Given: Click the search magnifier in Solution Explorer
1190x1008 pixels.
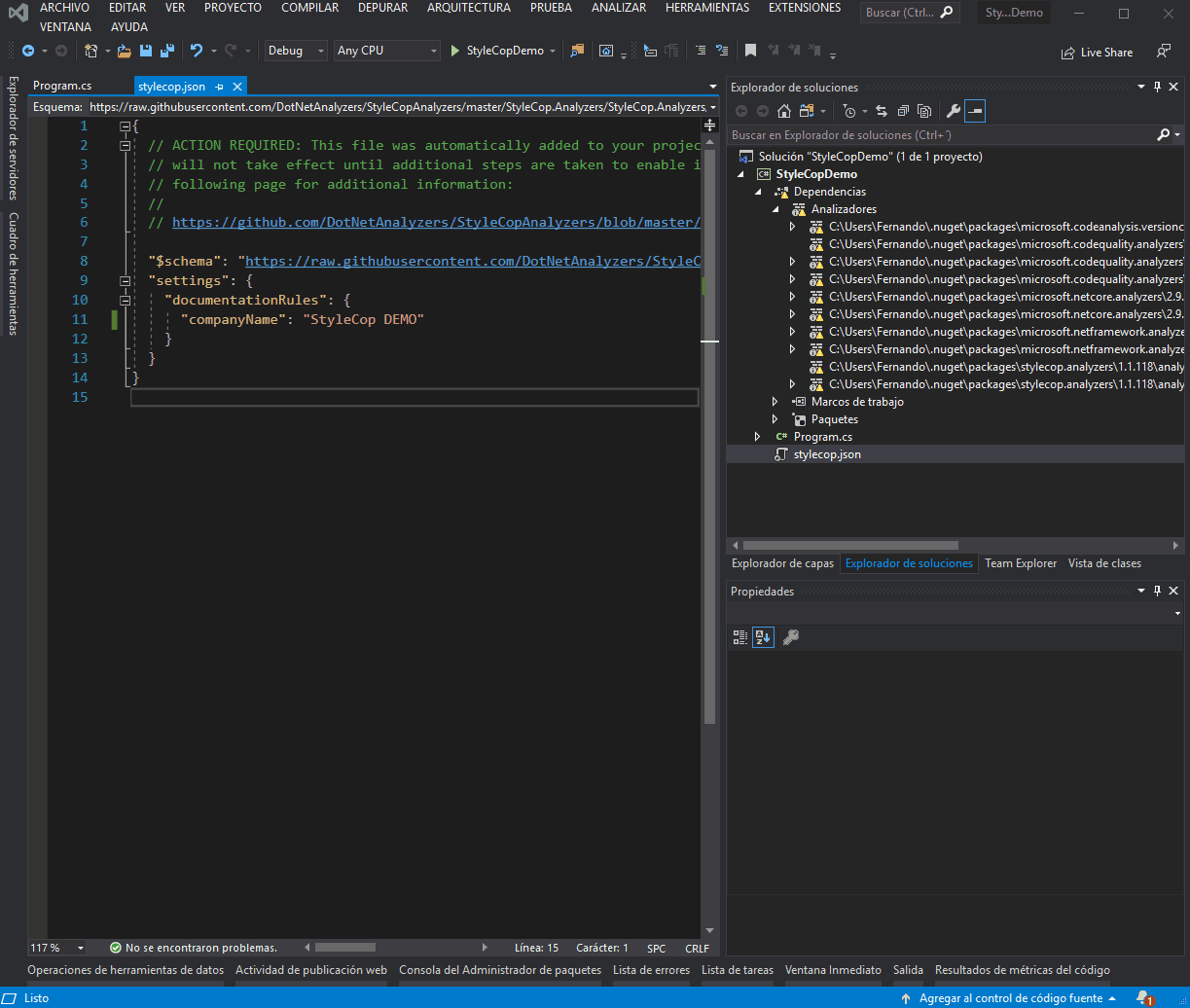Looking at the screenshot, I should coord(1163,135).
